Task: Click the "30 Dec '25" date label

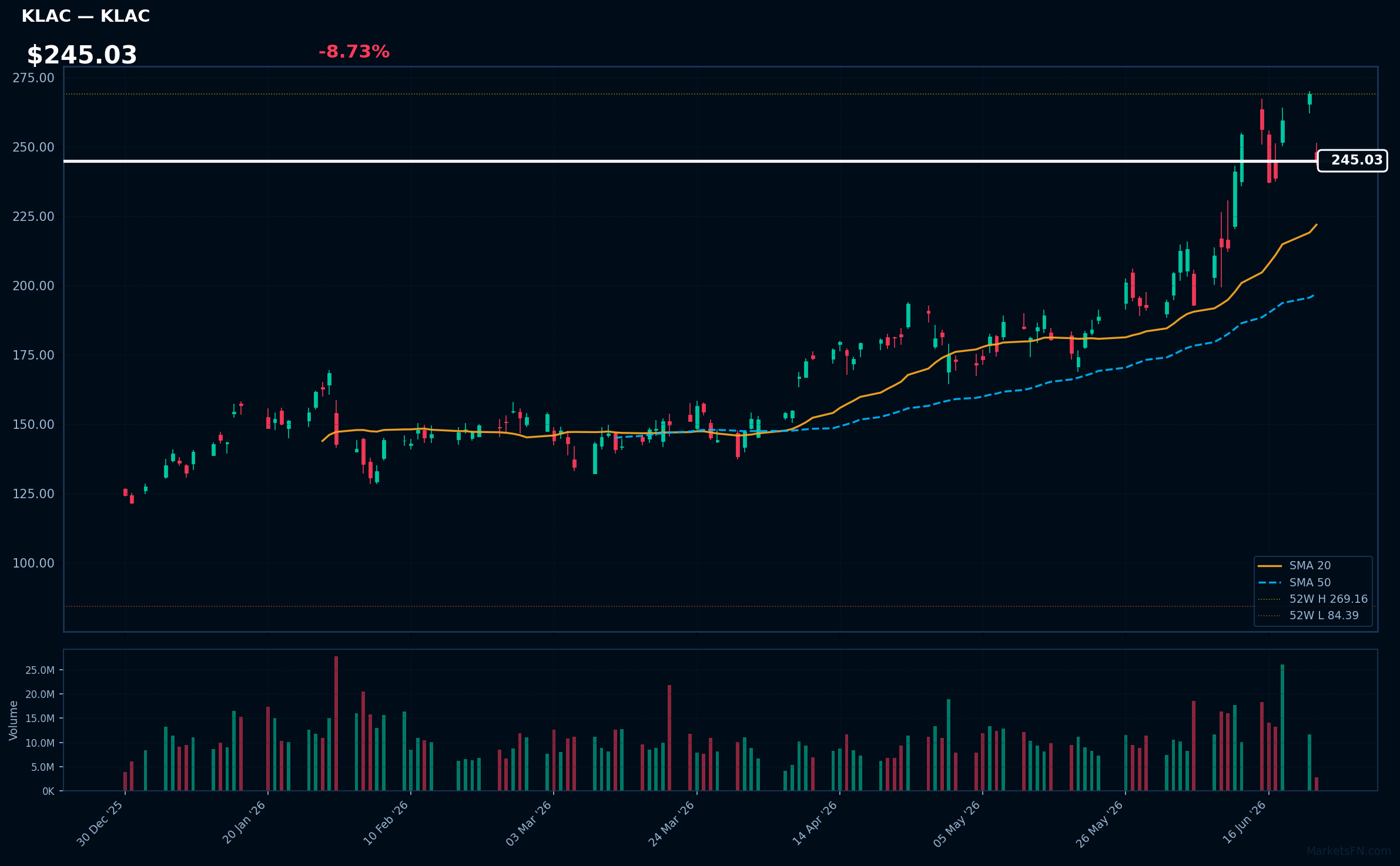Action: click(101, 823)
